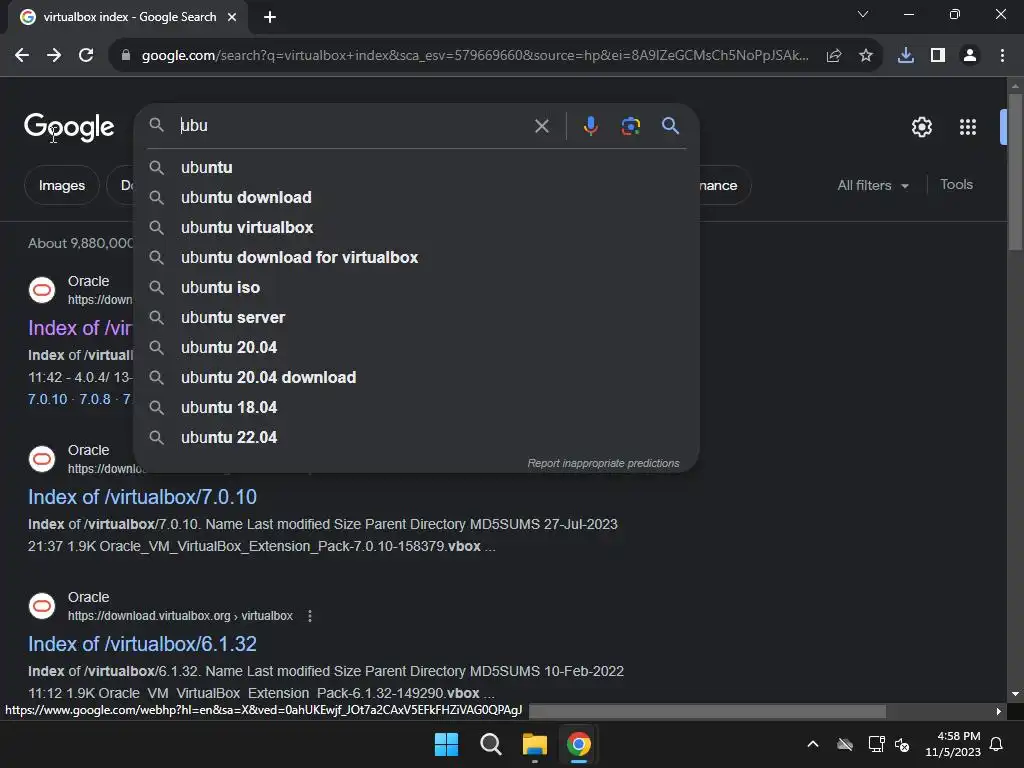This screenshot has width=1024, height=768.
Task: Choose suggestion 'ubuntu 18.04'
Action: click(416, 408)
